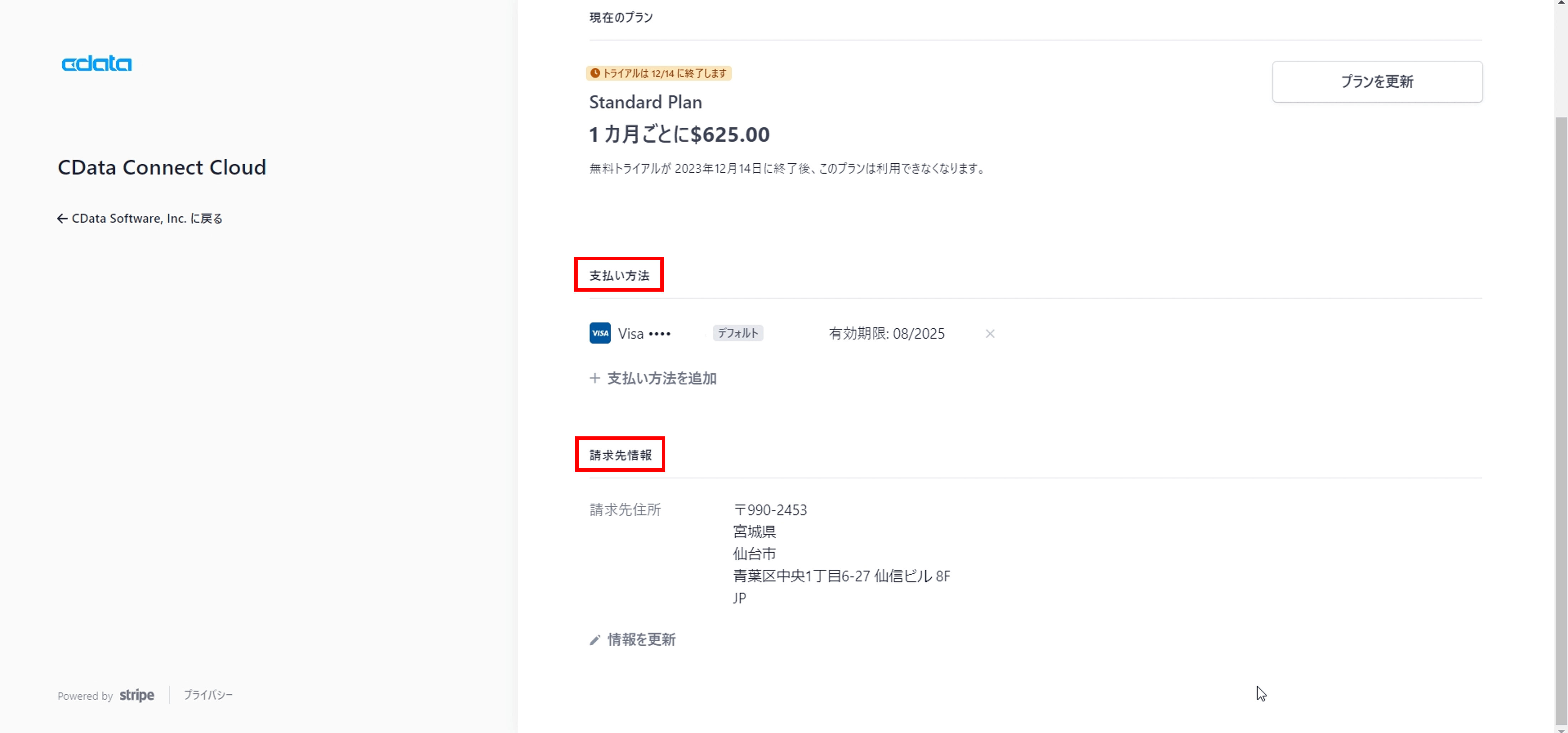Click the 支払い方法を追加 text link
The width and height of the screenshot is (1568, 733).
point(662,378)
